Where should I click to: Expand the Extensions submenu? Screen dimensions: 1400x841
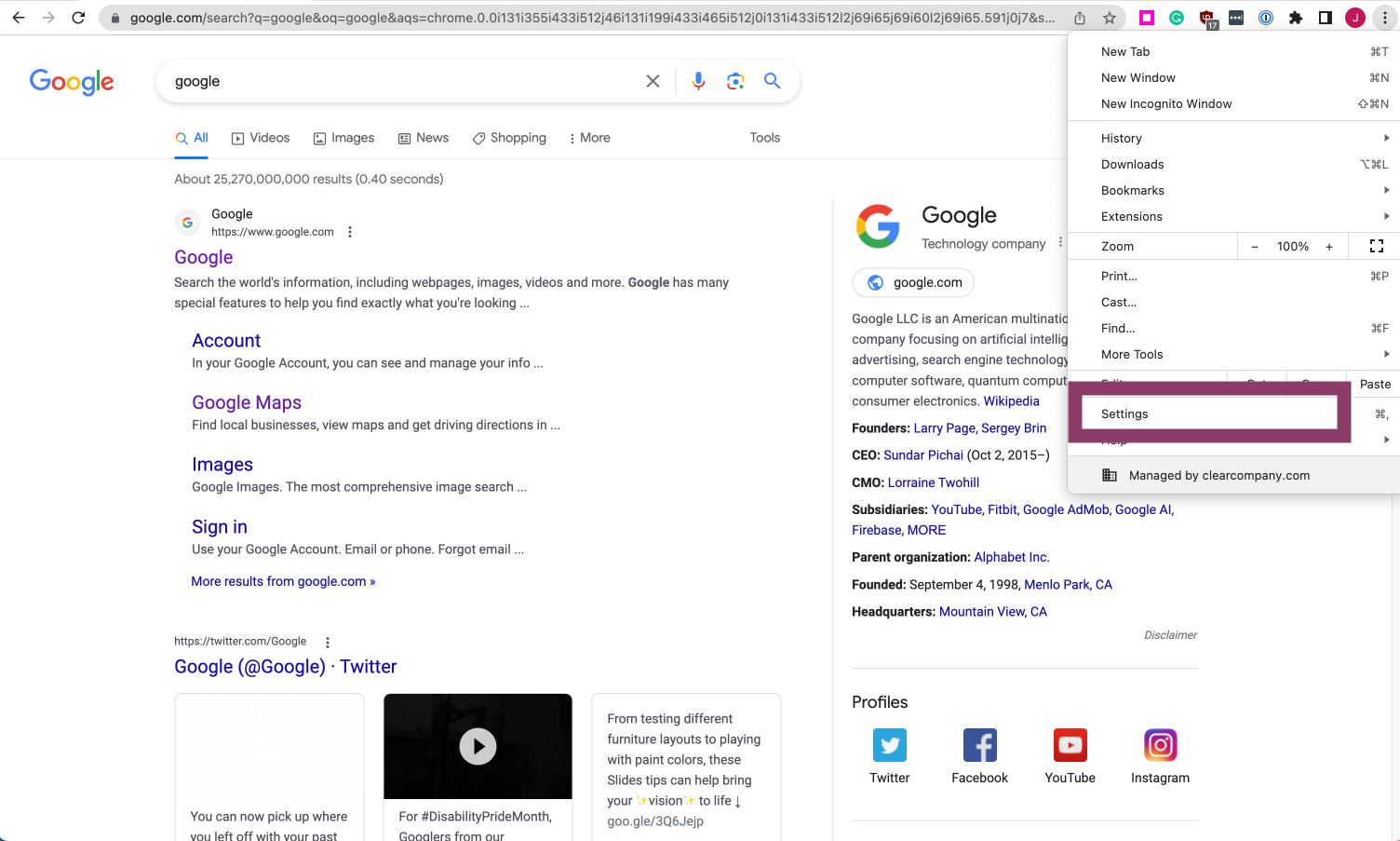point(1233,216)
